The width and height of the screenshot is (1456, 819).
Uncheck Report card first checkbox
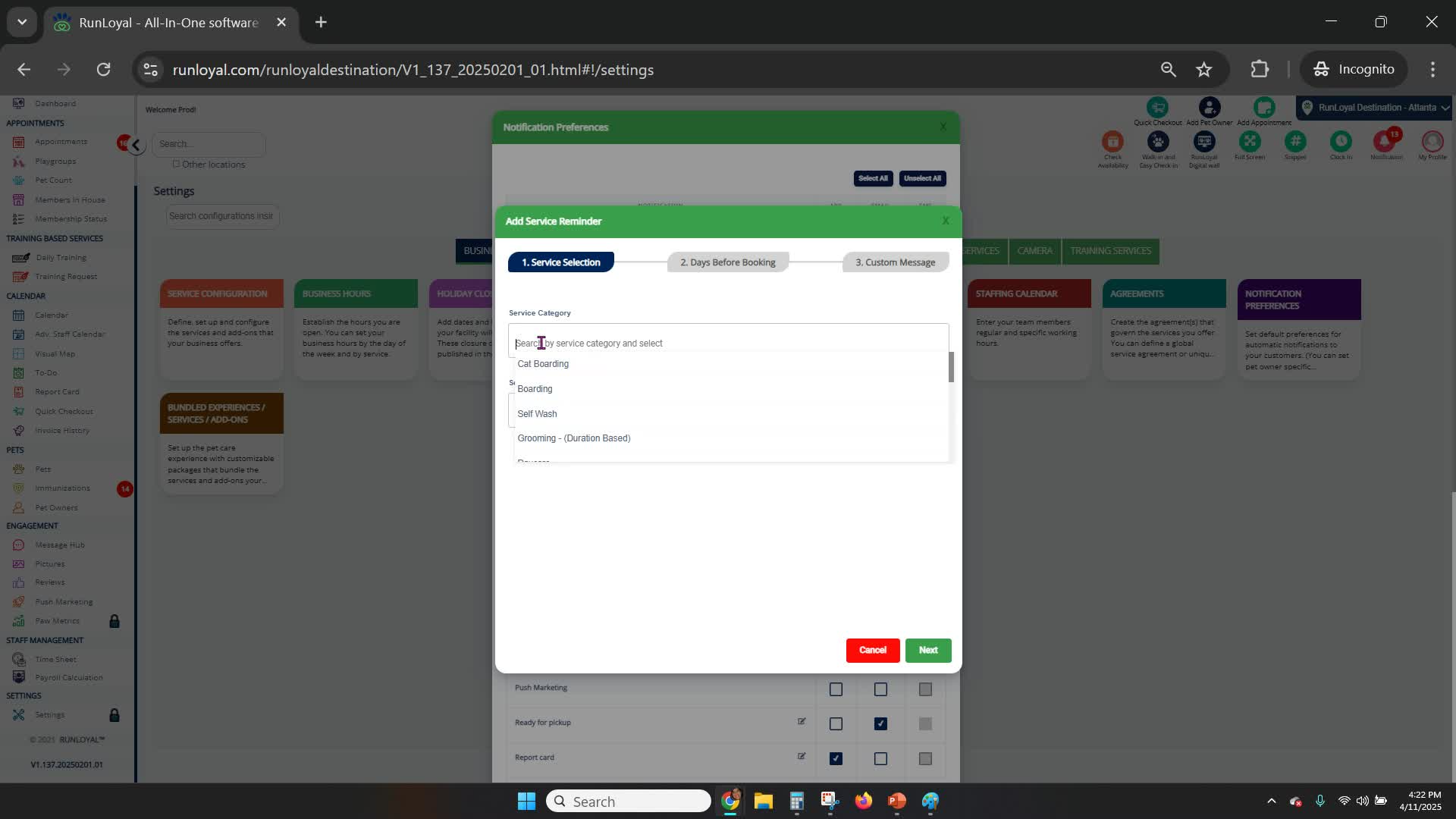click(x=836, y=758)
